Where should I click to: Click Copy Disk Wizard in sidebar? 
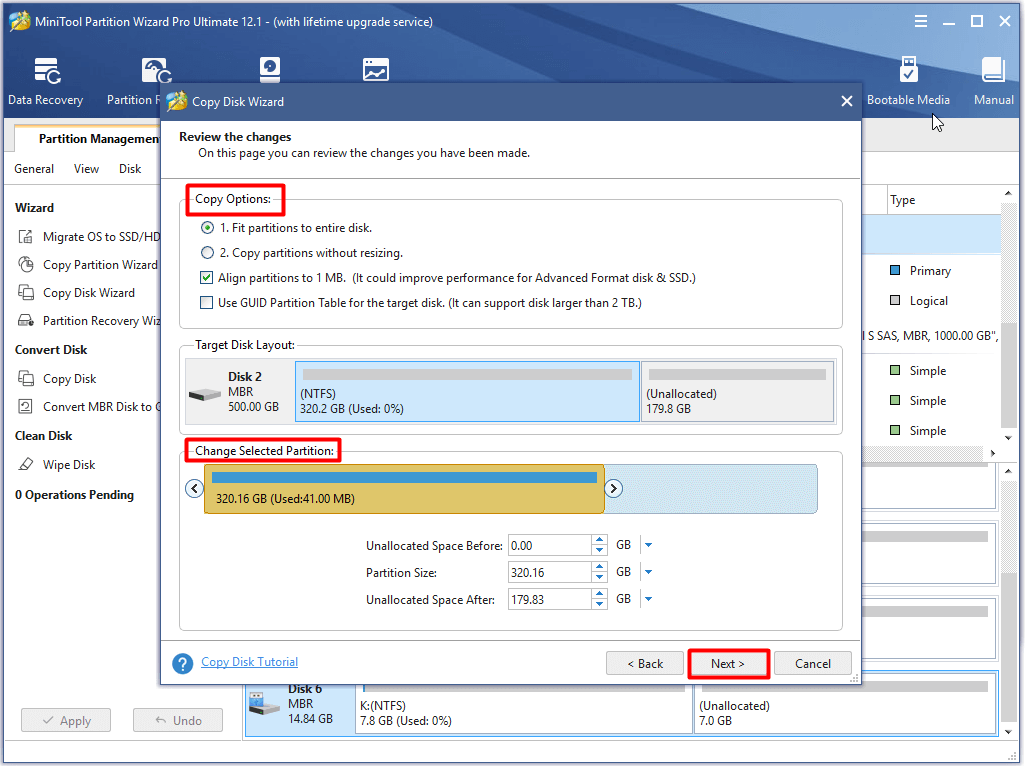[x=88, y=293]
